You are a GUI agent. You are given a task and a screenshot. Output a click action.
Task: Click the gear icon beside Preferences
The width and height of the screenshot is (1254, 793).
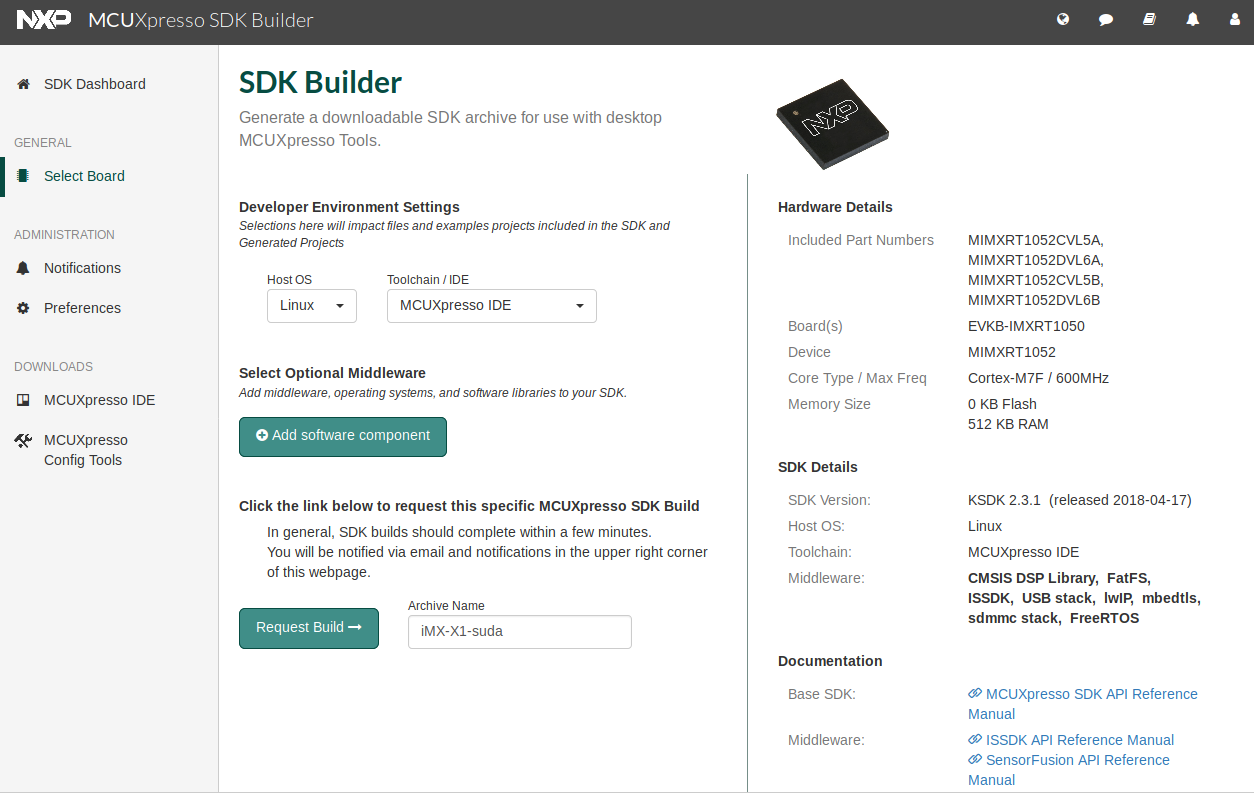pos(23,308)
